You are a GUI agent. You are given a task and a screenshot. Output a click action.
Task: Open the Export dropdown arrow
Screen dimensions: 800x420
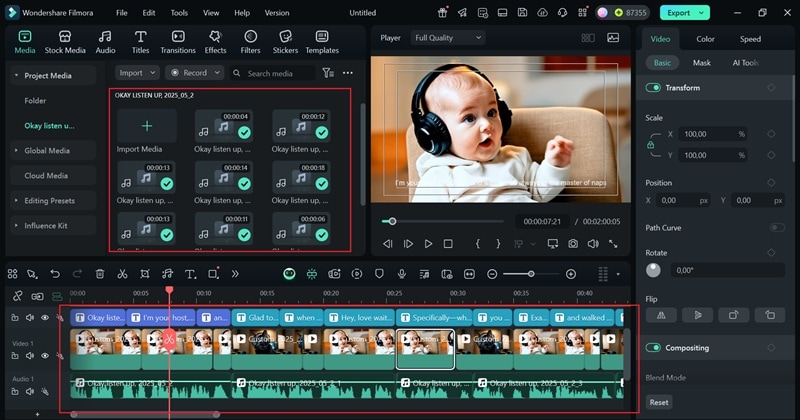pyautogui.click(x=702, y=13)
